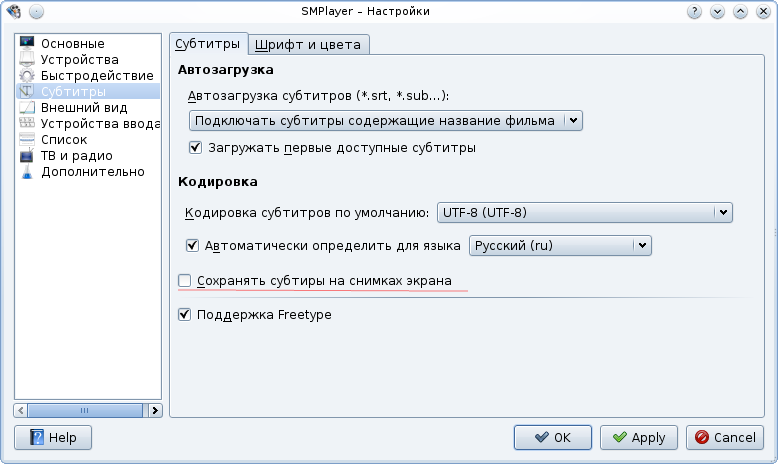Open the Устройства settings icon

[27, 60]
